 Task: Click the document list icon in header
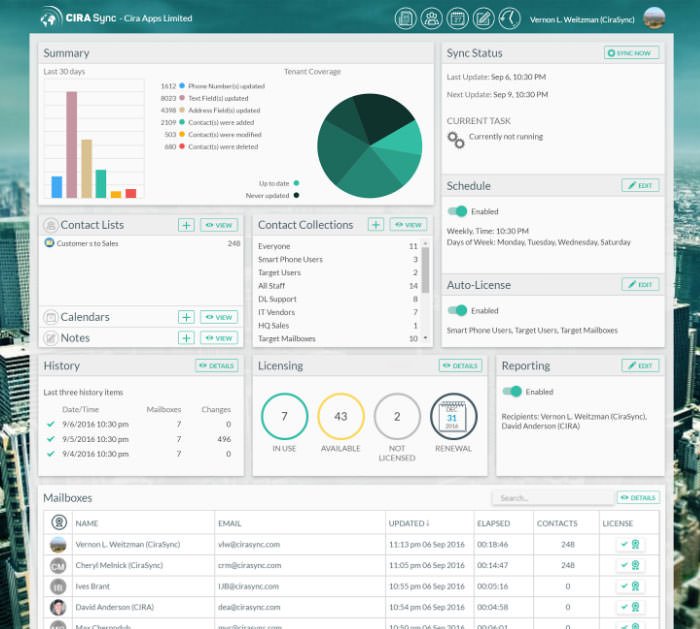(x=405, y=18)
